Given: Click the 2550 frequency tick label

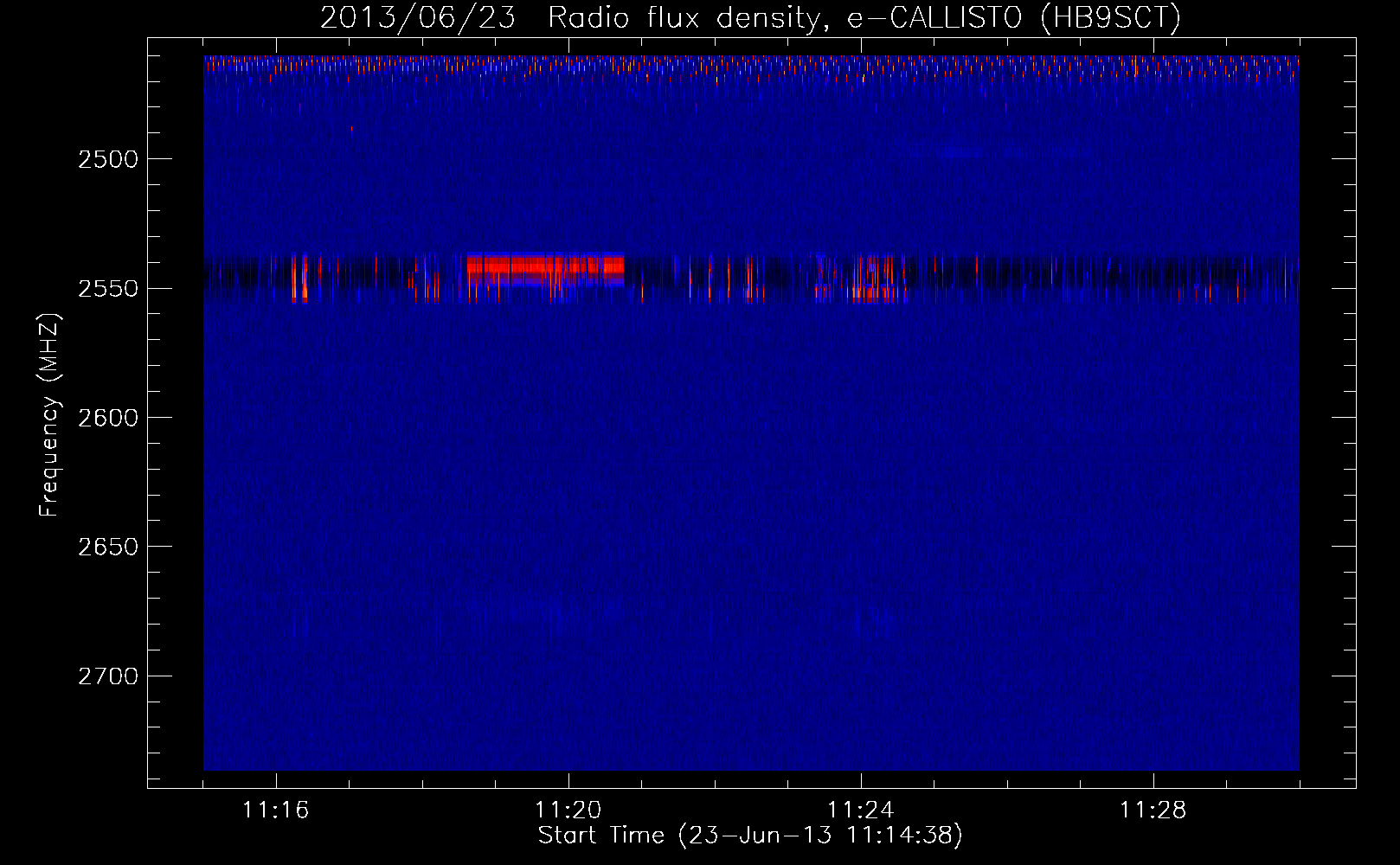Looking at the screenshot, I should 108,288.
